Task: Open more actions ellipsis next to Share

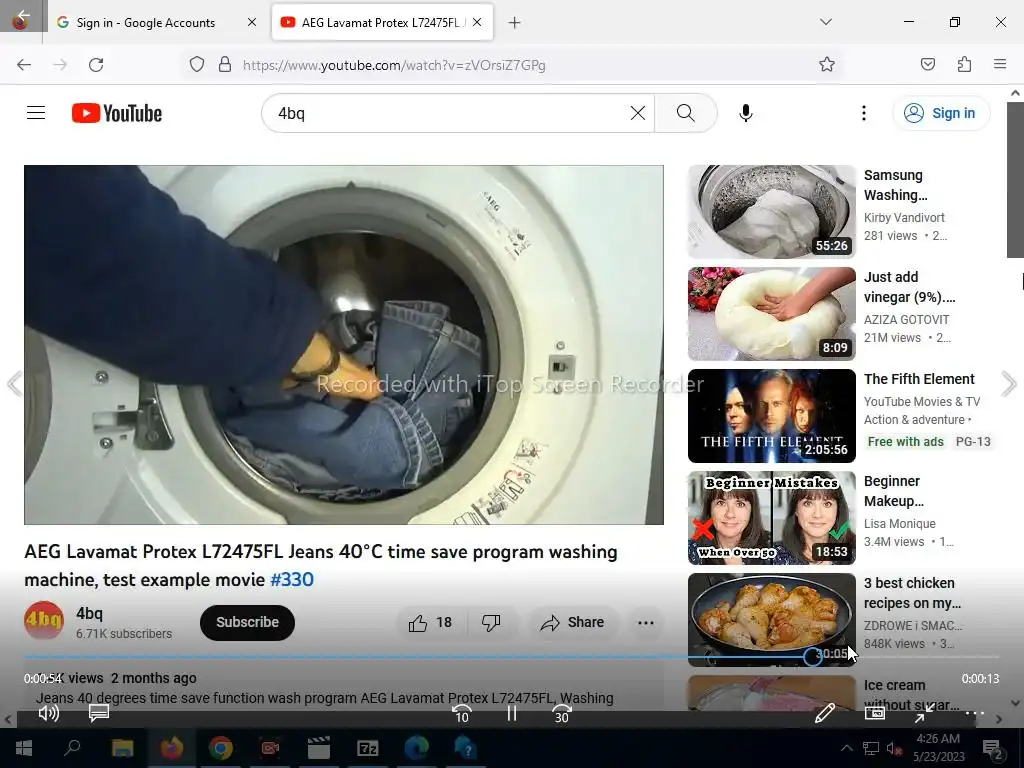Action: (x=646, y=622)
